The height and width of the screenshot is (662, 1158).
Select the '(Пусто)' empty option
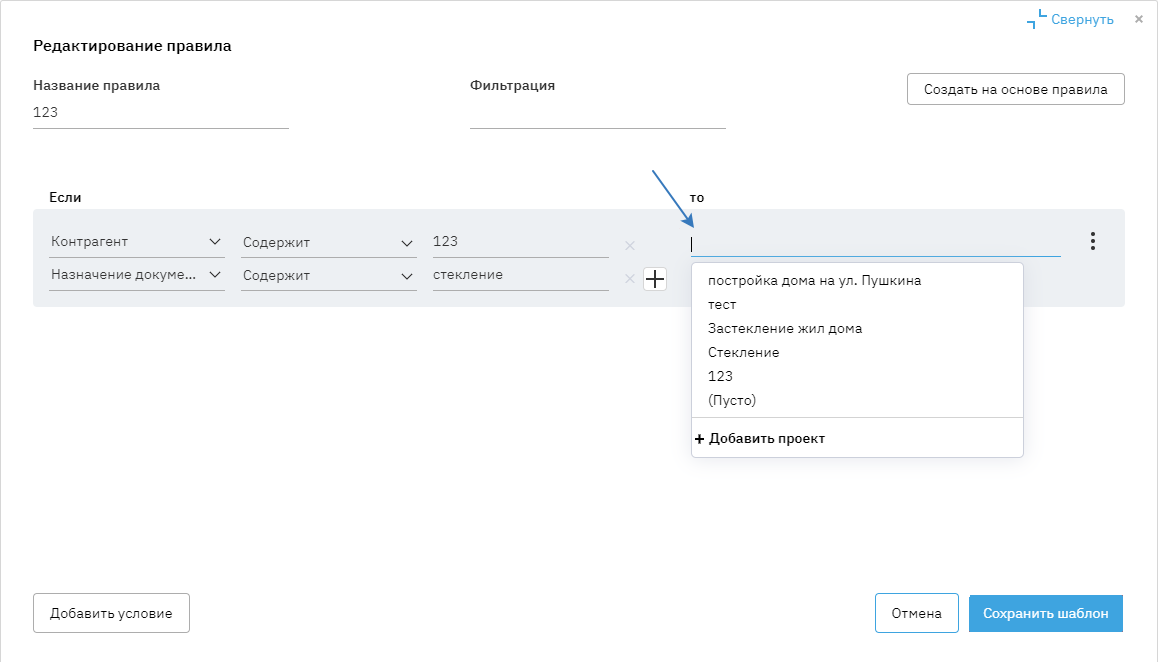pos(732,400)
